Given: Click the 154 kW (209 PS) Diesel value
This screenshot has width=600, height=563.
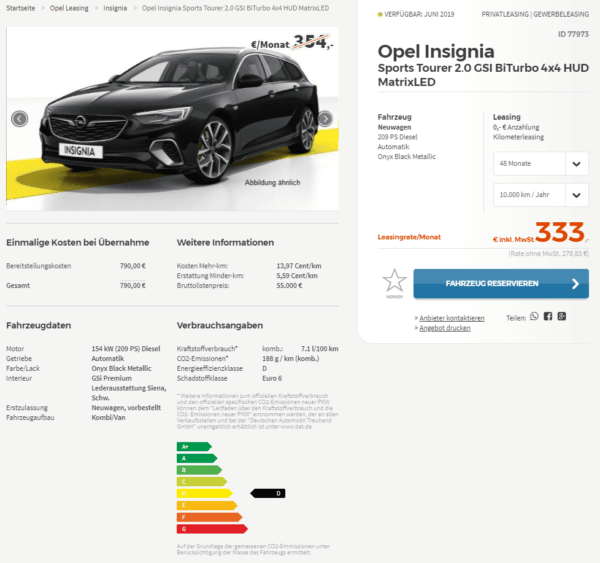Looking at the screenshot, I should click(126, 349).
